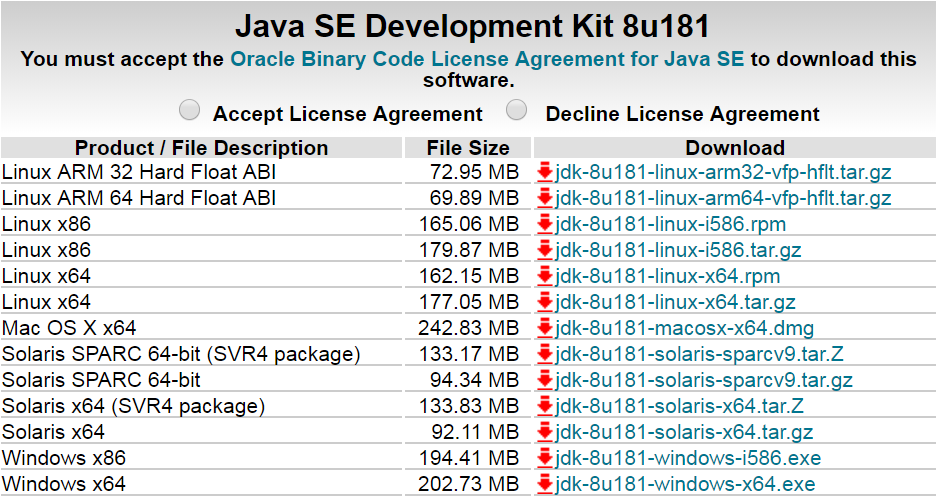Click the Product / File Description column header
The height and width of the screenshot is (498, 936).
pos(201,147)
